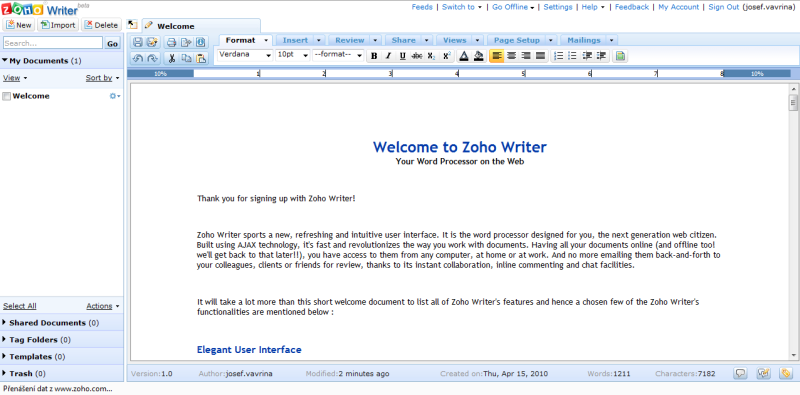This screenshot has height=395, width=800.
Task: Apply subscript formatting
Action: [432, 56]
